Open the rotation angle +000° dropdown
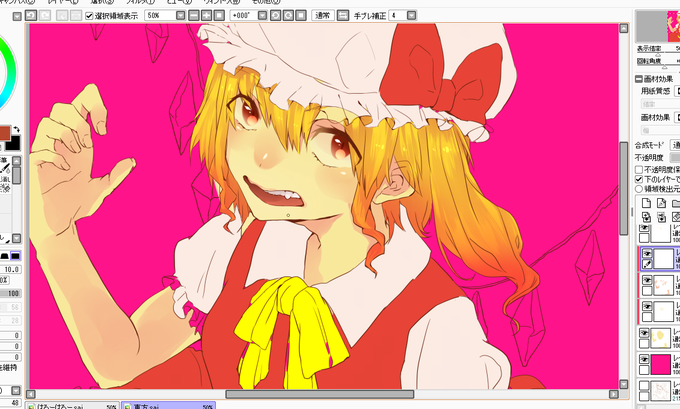This screenshot has height=409, width=680. [262, 16]
